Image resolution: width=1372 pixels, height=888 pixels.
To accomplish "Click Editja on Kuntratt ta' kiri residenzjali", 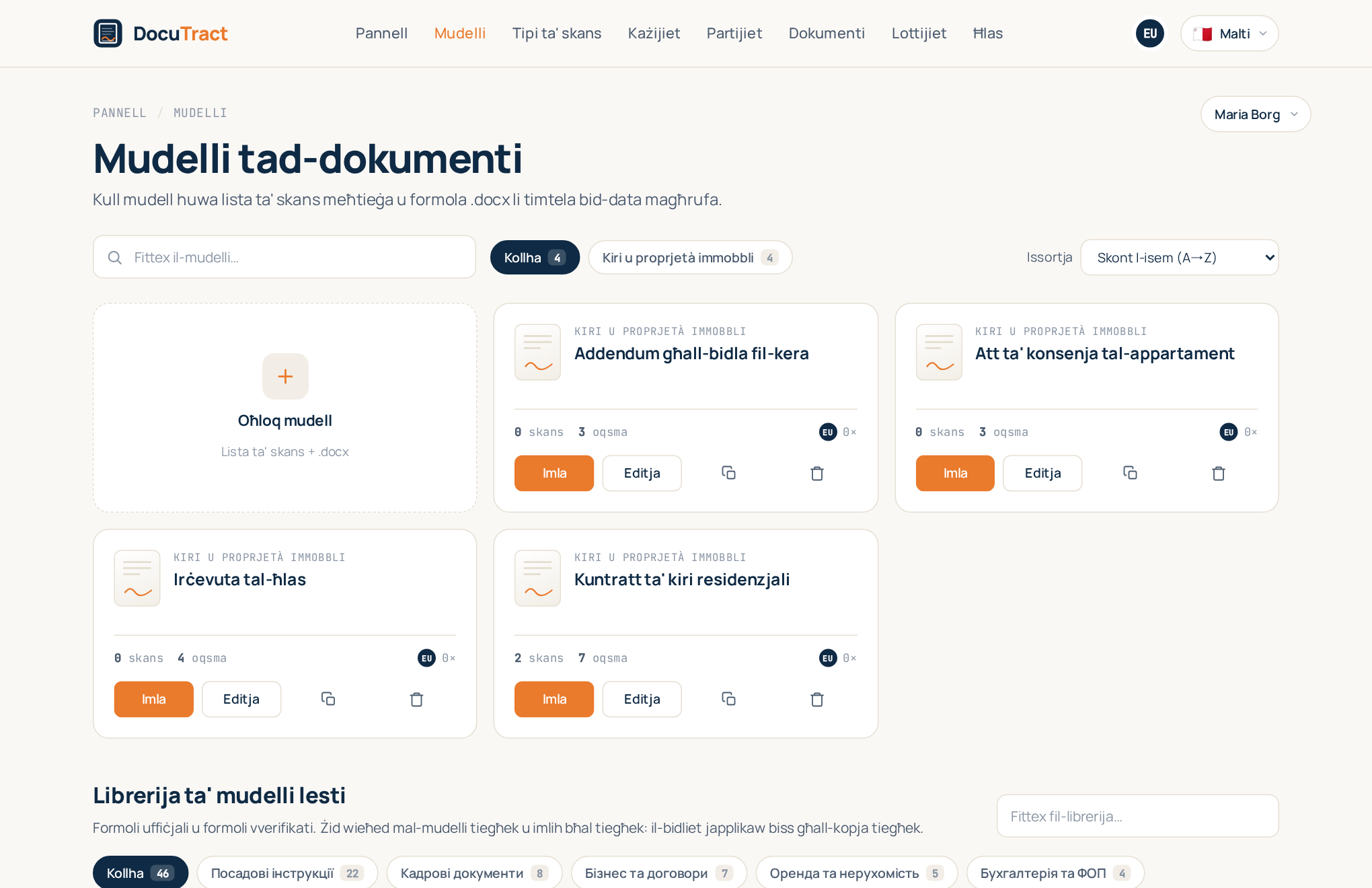I will pos(642,699).
